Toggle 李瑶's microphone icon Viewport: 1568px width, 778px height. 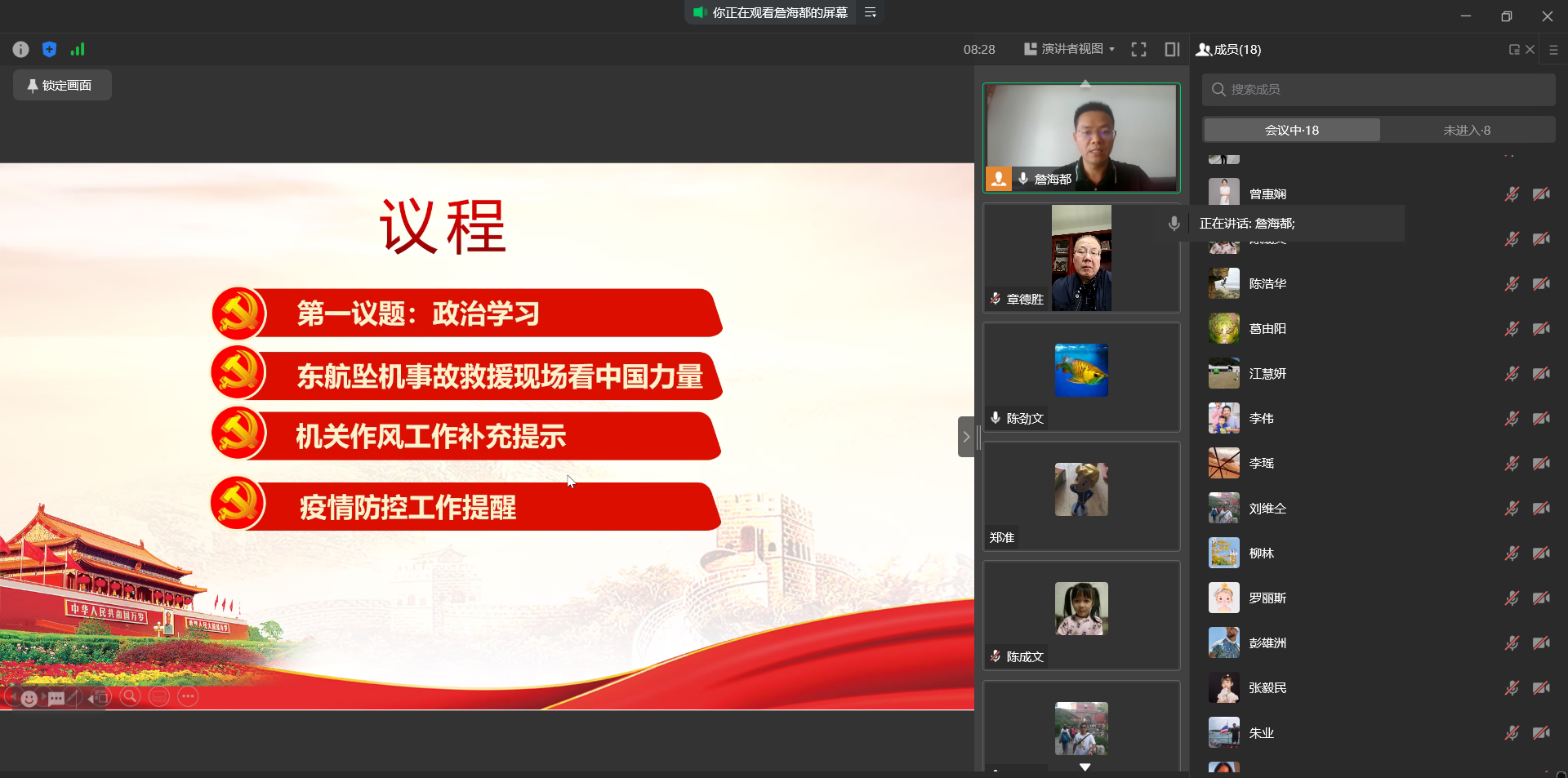(1512, 464)
